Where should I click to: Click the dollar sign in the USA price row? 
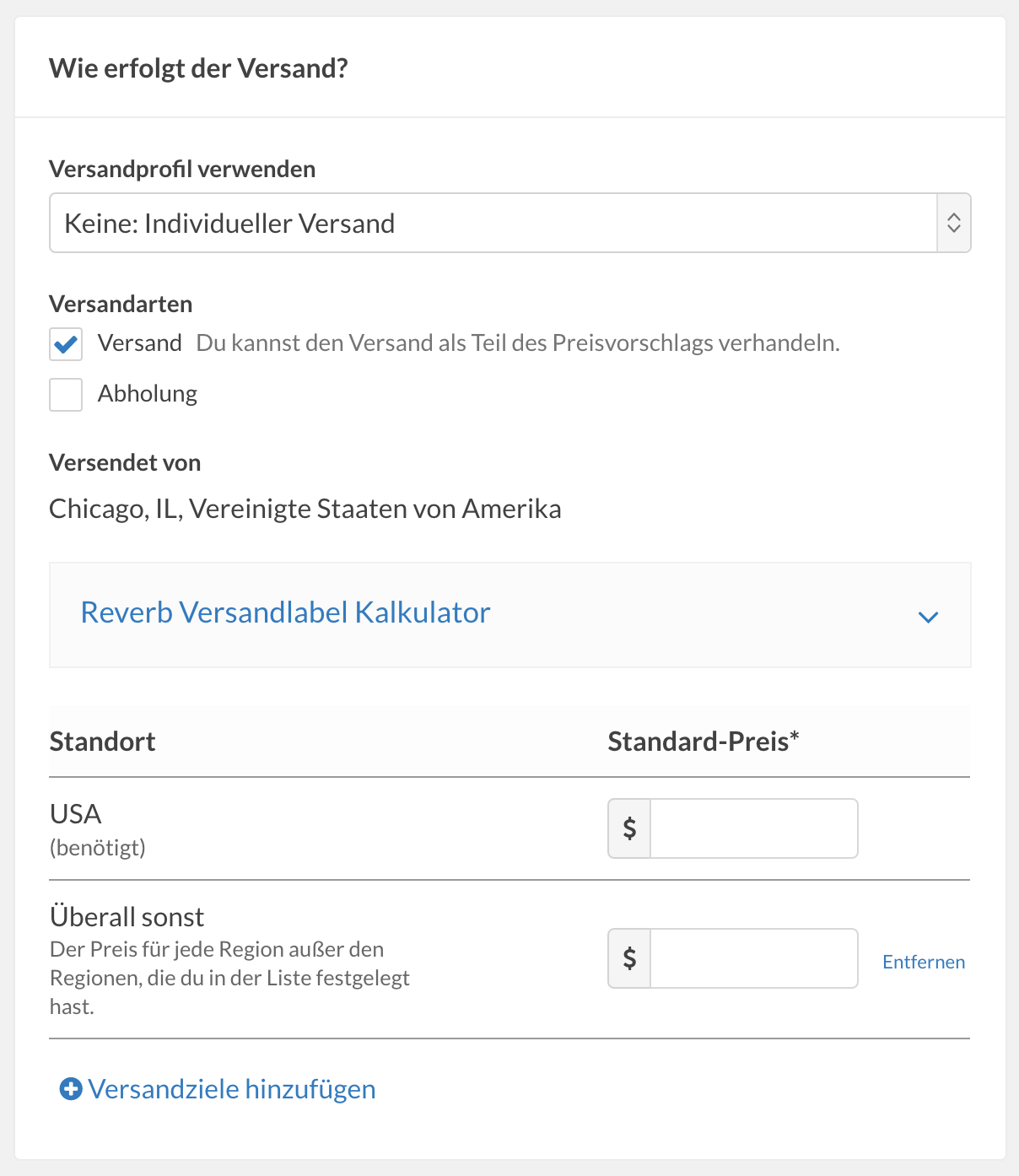click(x=629, y=828)
